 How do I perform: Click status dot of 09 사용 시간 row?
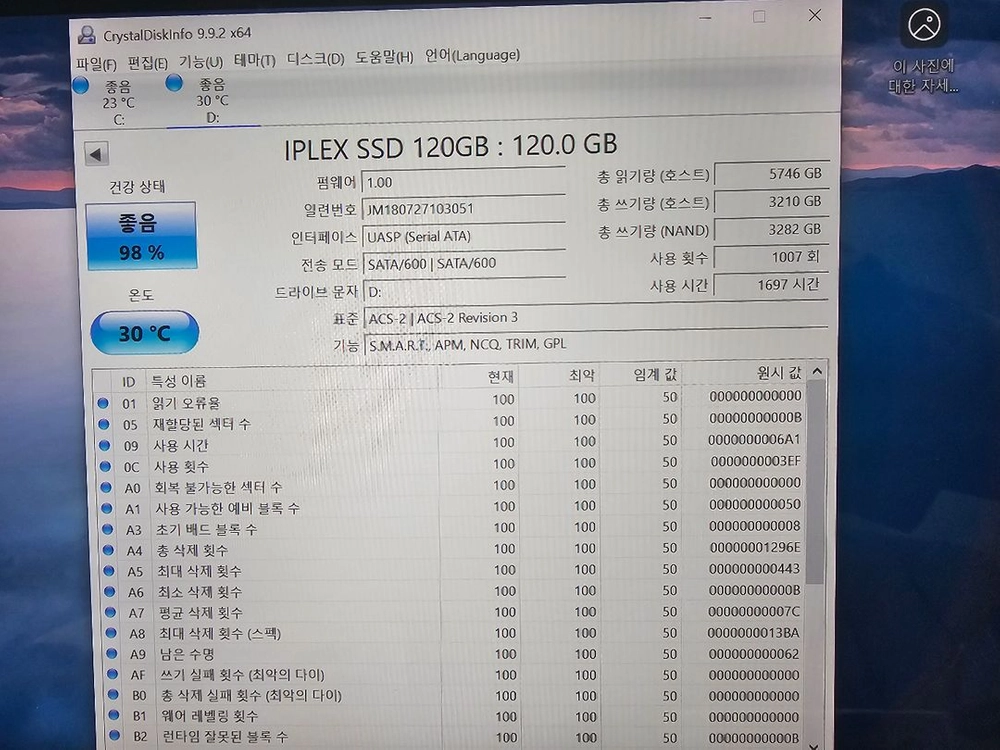105,445
